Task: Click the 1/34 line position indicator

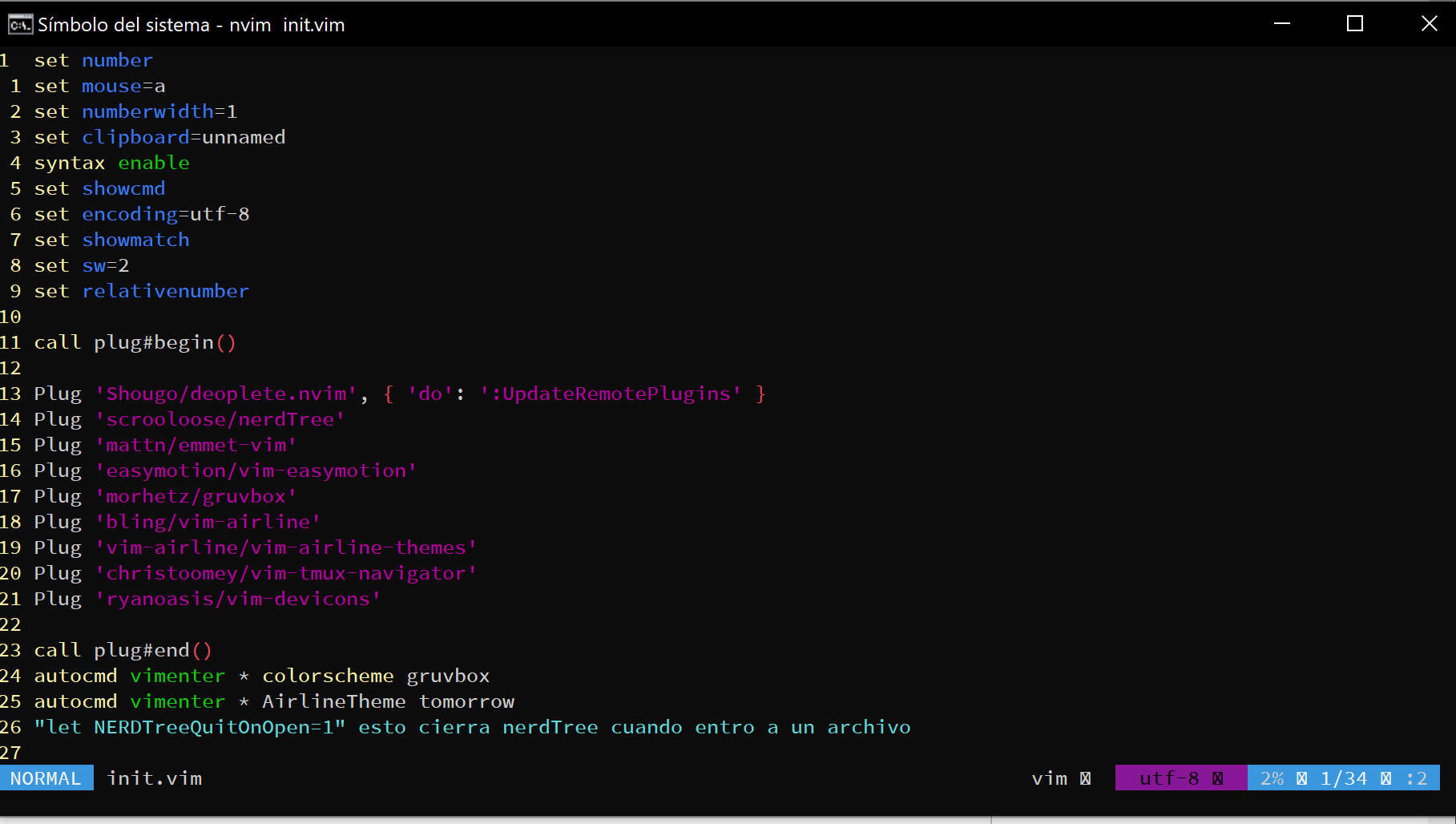Action: pos(1344,778)
